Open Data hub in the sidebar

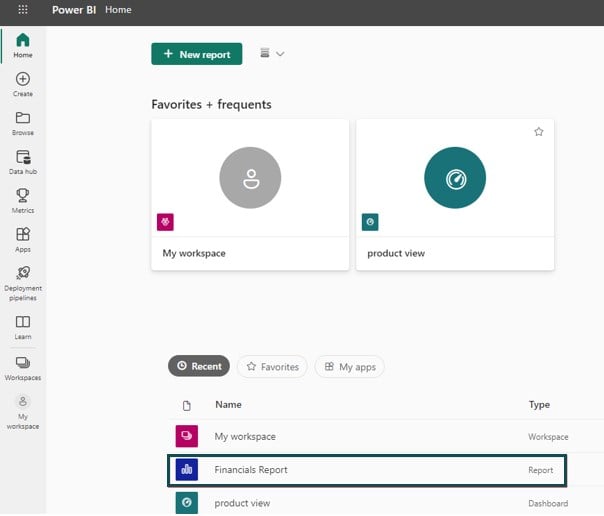tap(23, 162)
